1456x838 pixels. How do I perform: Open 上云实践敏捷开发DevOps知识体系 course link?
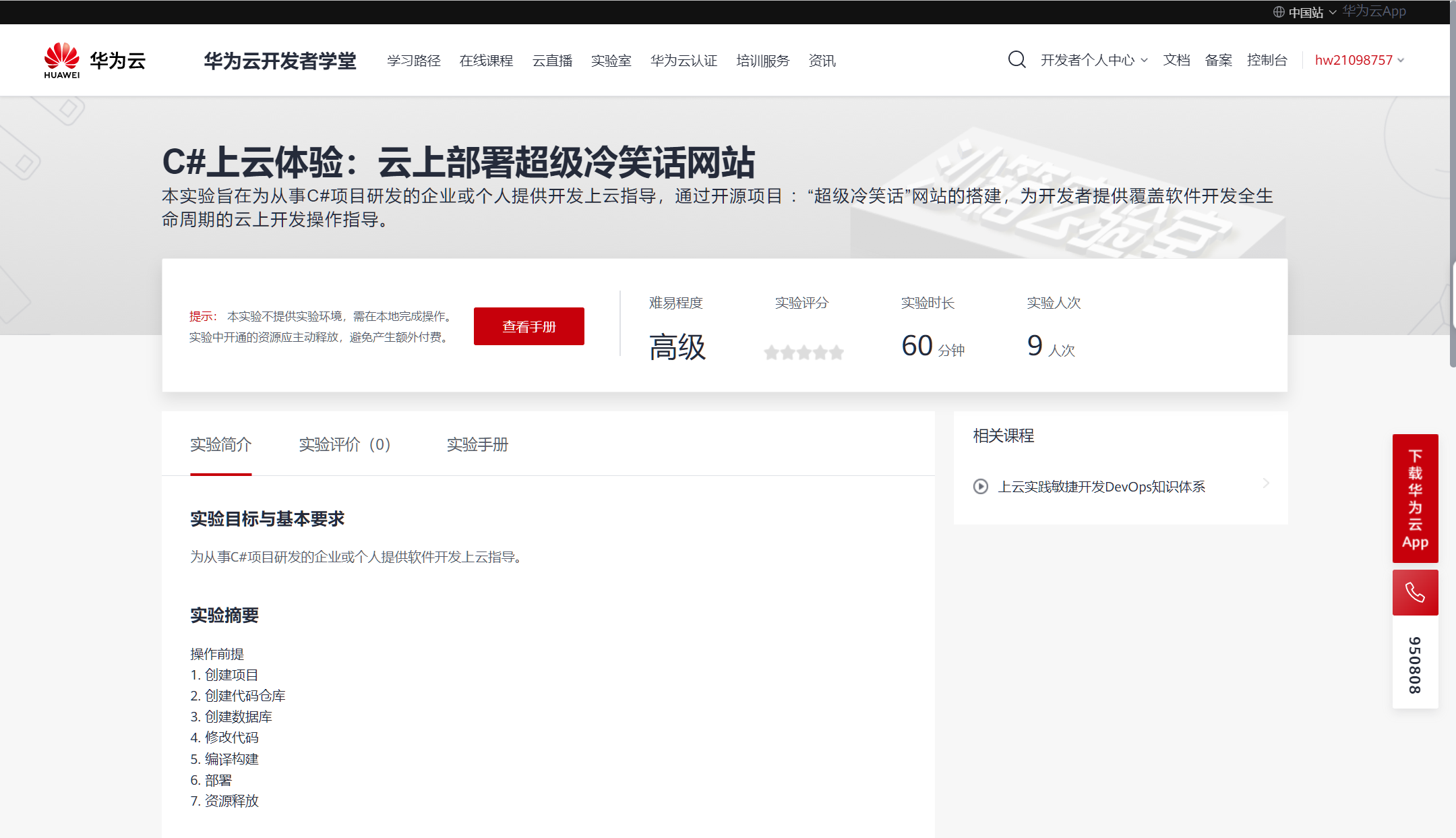[x=1101, y=486]
